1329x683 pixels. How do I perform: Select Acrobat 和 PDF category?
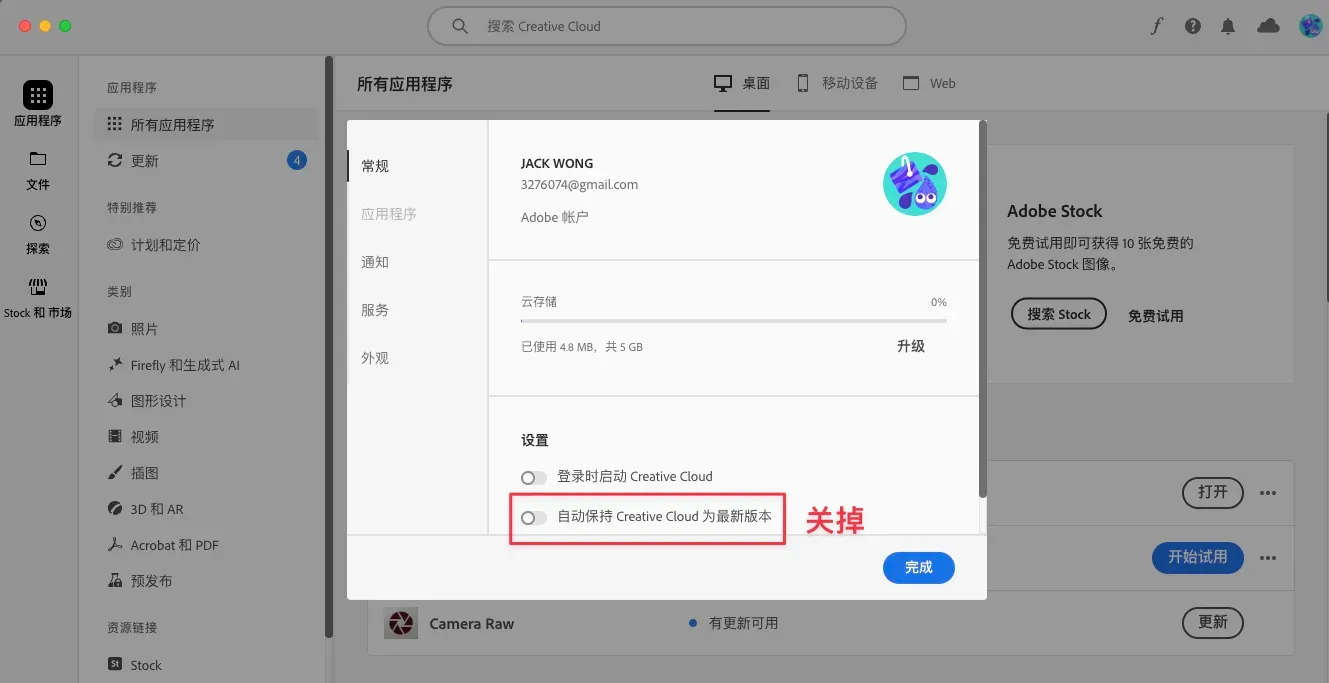point(162,545)
